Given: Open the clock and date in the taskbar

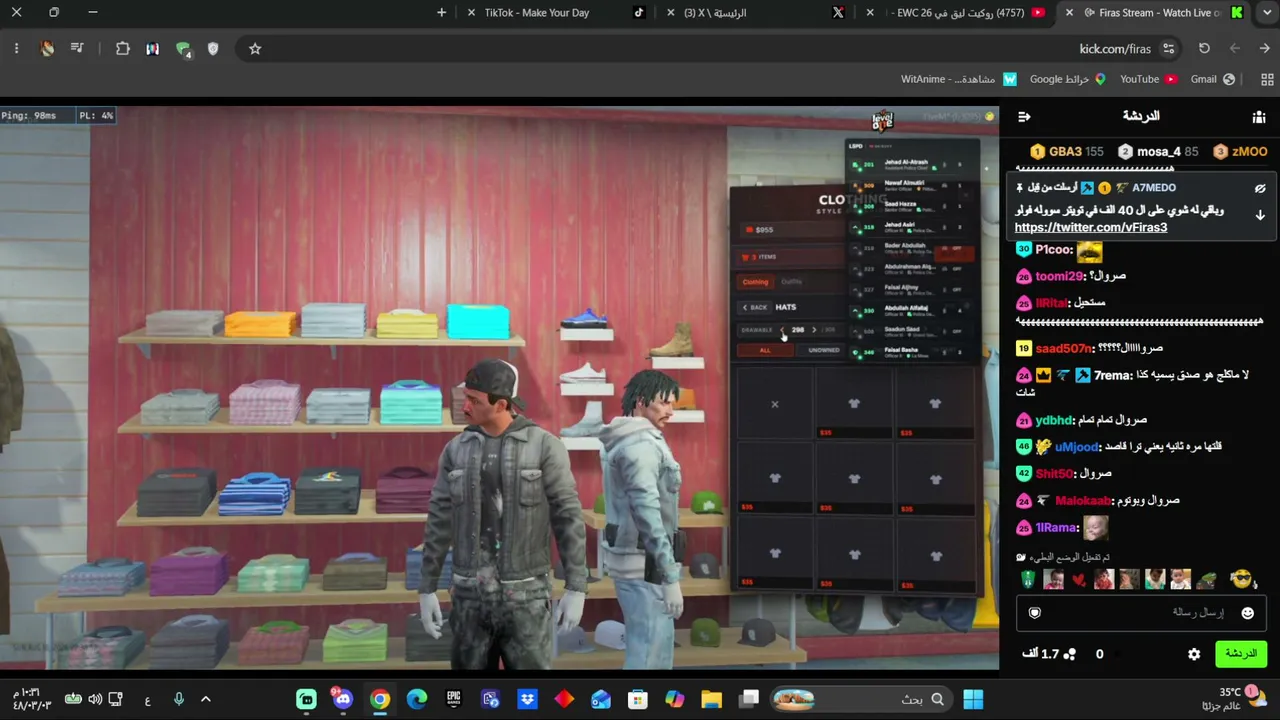Looking at the screenshot, I should pos(31,699).
